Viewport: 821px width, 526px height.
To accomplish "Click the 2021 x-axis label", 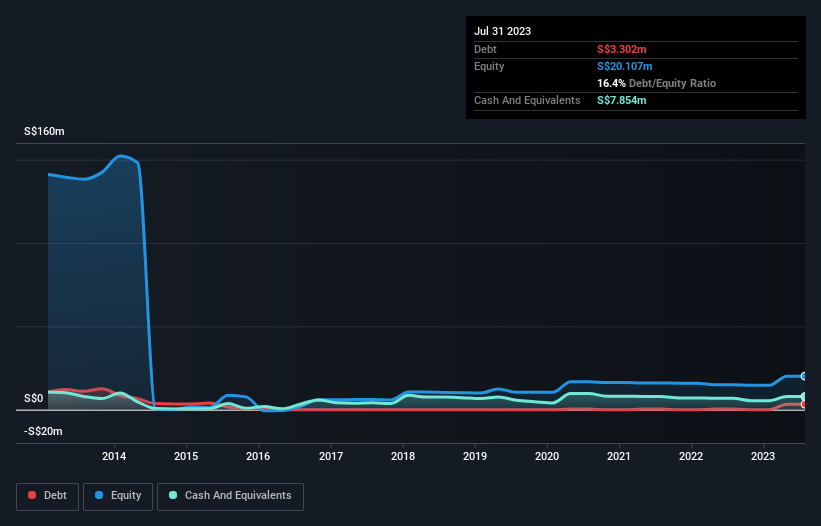I will pyautogui.click(x=619, y=456).
